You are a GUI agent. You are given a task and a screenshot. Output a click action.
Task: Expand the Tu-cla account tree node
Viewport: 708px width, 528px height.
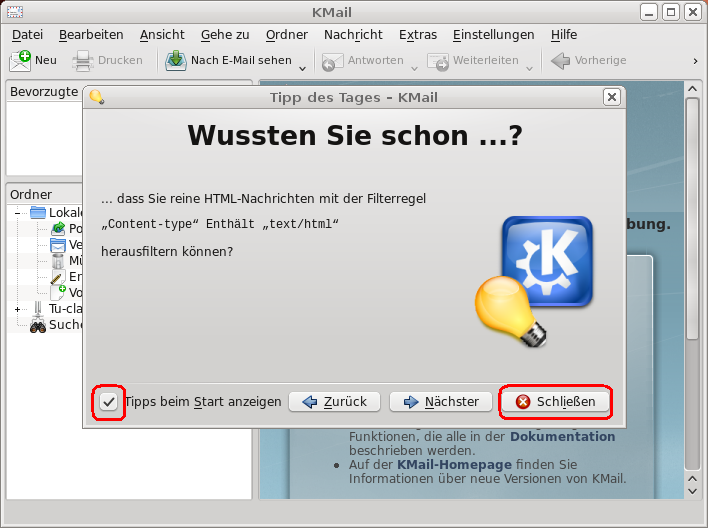click(x=18, y=309)
